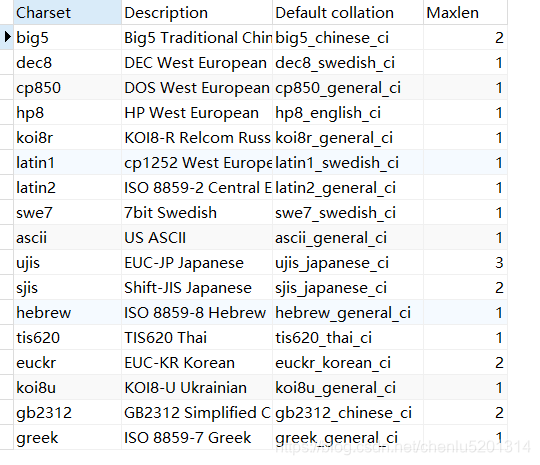Click the Big5 Traditional Chinese description cell
This screenshot has width=540, height=465.
(x=197, y=37)
